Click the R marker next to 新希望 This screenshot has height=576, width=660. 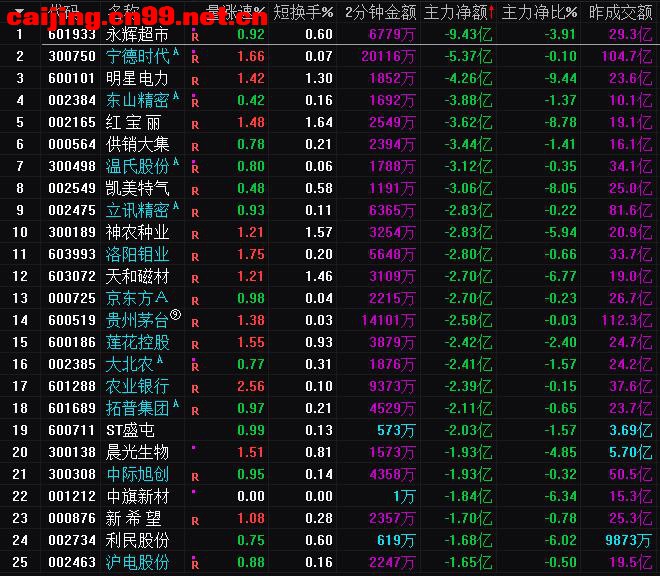tap(195, 520)
